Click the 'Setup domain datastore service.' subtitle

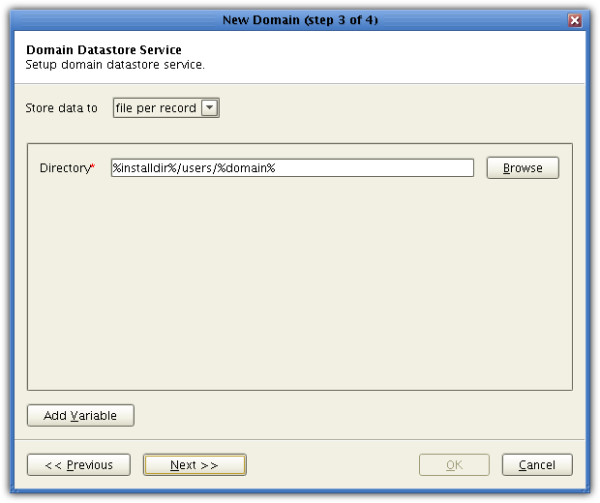tap(115, 65)
